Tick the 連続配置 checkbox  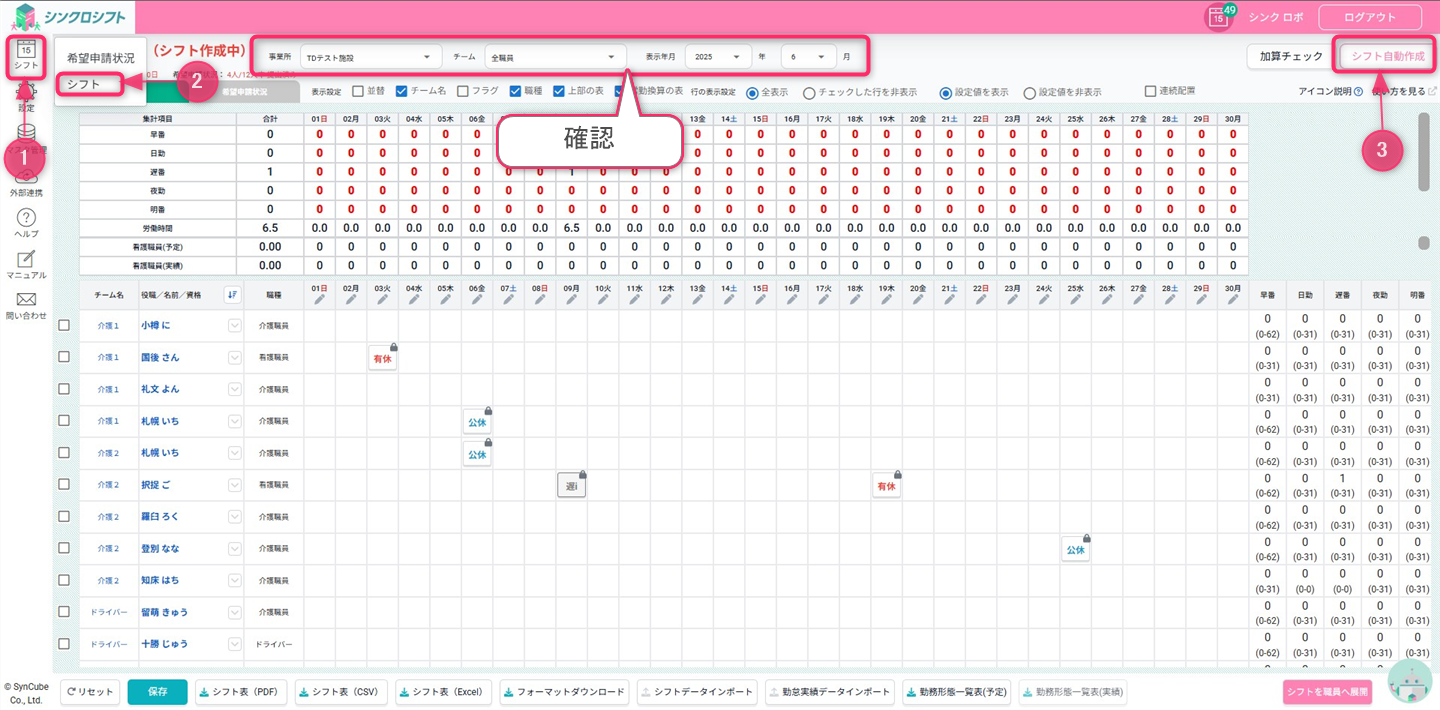(1151, 91)
